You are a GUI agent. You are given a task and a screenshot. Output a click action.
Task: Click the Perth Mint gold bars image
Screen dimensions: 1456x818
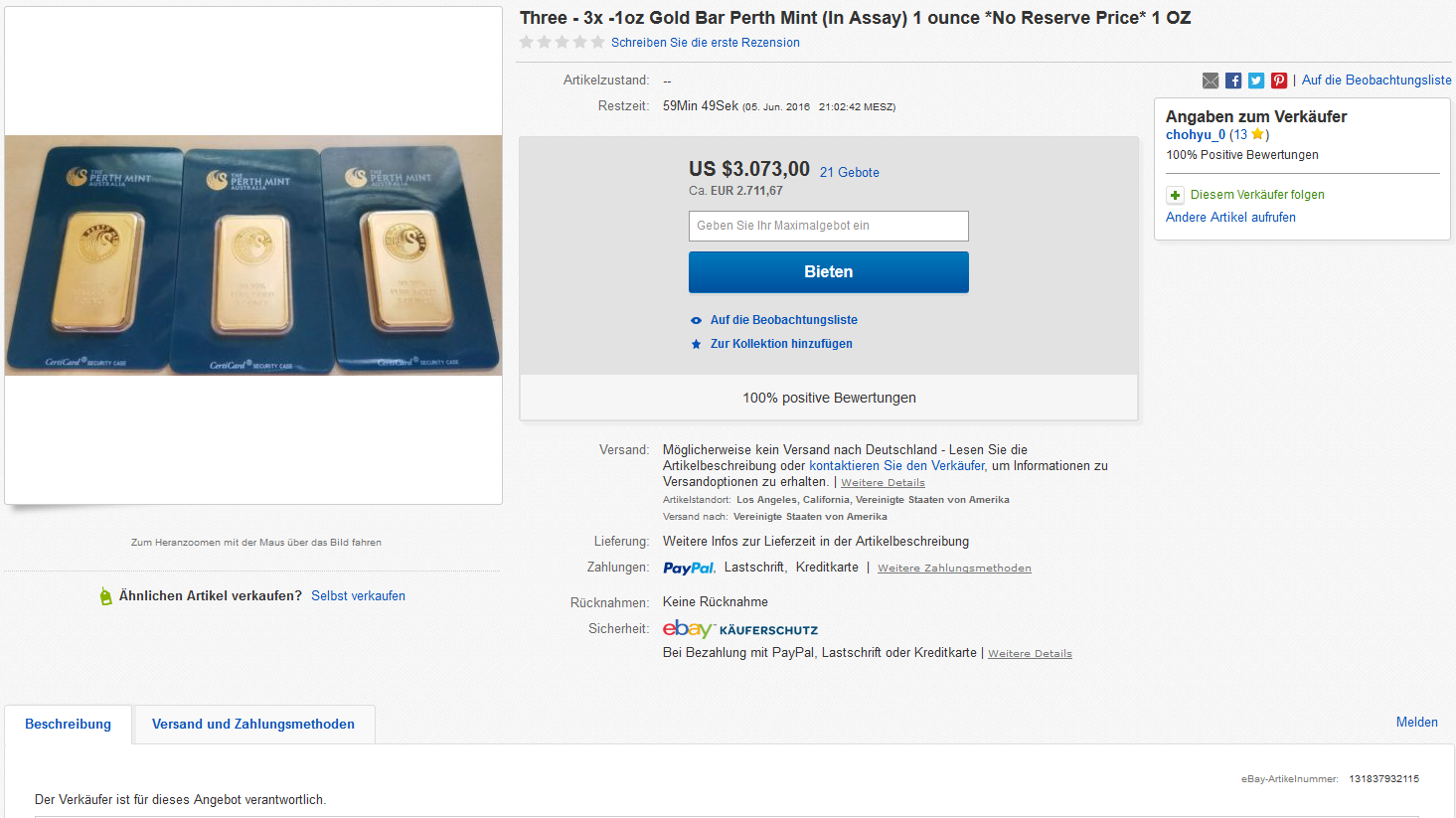(x=253, y=255)
